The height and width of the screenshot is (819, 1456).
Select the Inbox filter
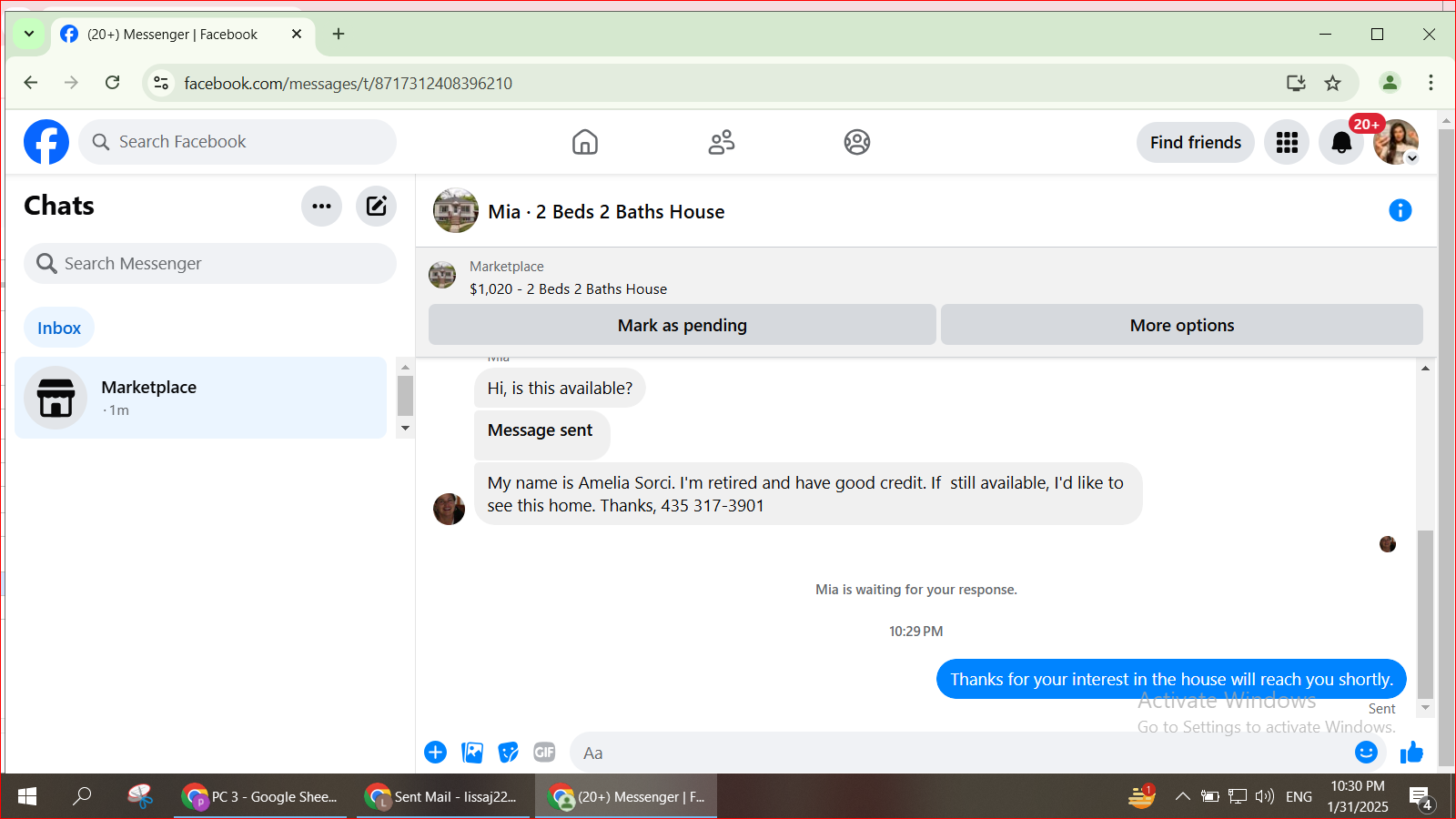[x=59, y=328]
